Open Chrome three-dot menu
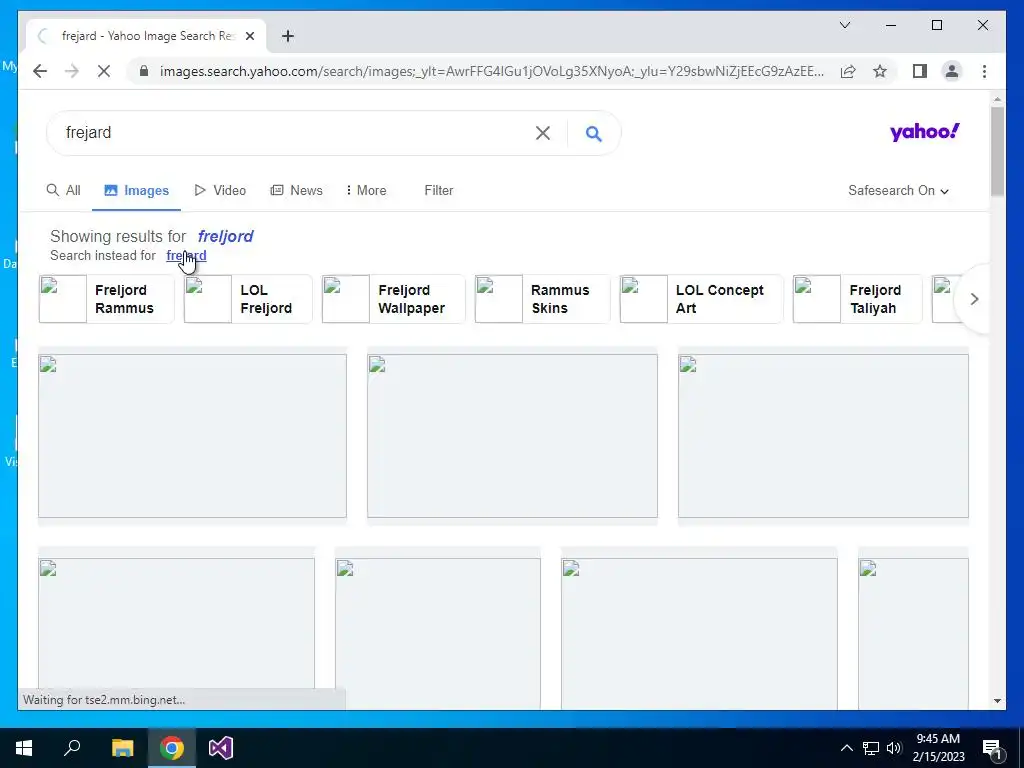Screen dimensions: 1024x768 click(984, 71)
